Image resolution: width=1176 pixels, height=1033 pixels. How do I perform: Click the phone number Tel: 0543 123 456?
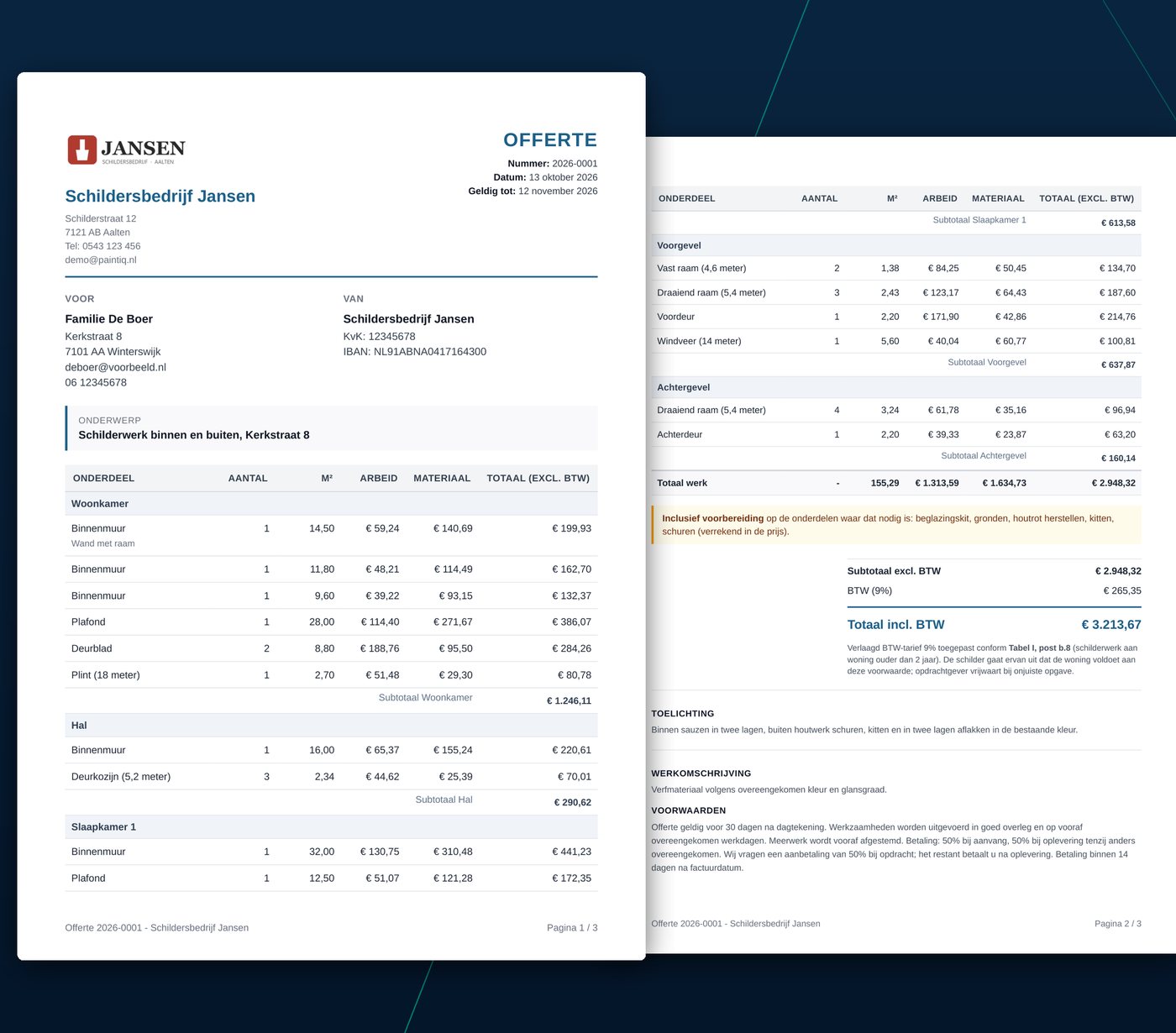(x=102, y=246)
